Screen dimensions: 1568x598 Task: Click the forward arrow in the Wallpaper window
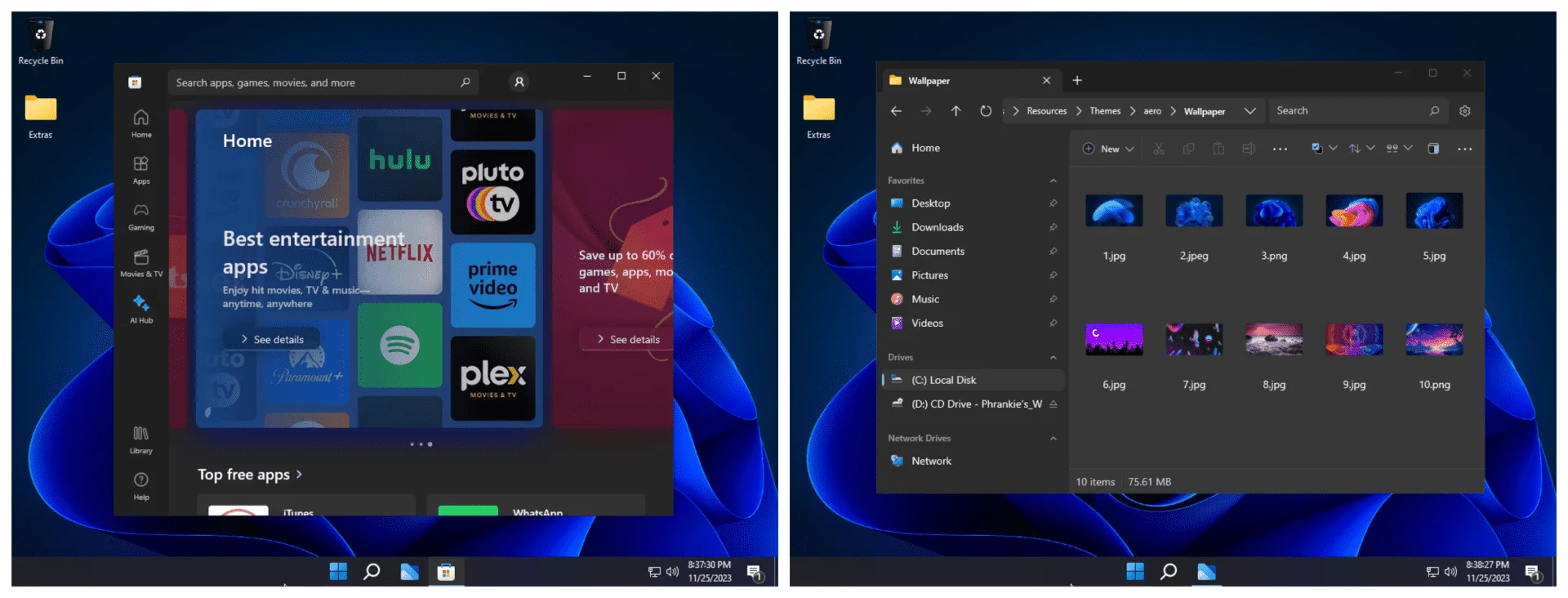click(926, 111)
